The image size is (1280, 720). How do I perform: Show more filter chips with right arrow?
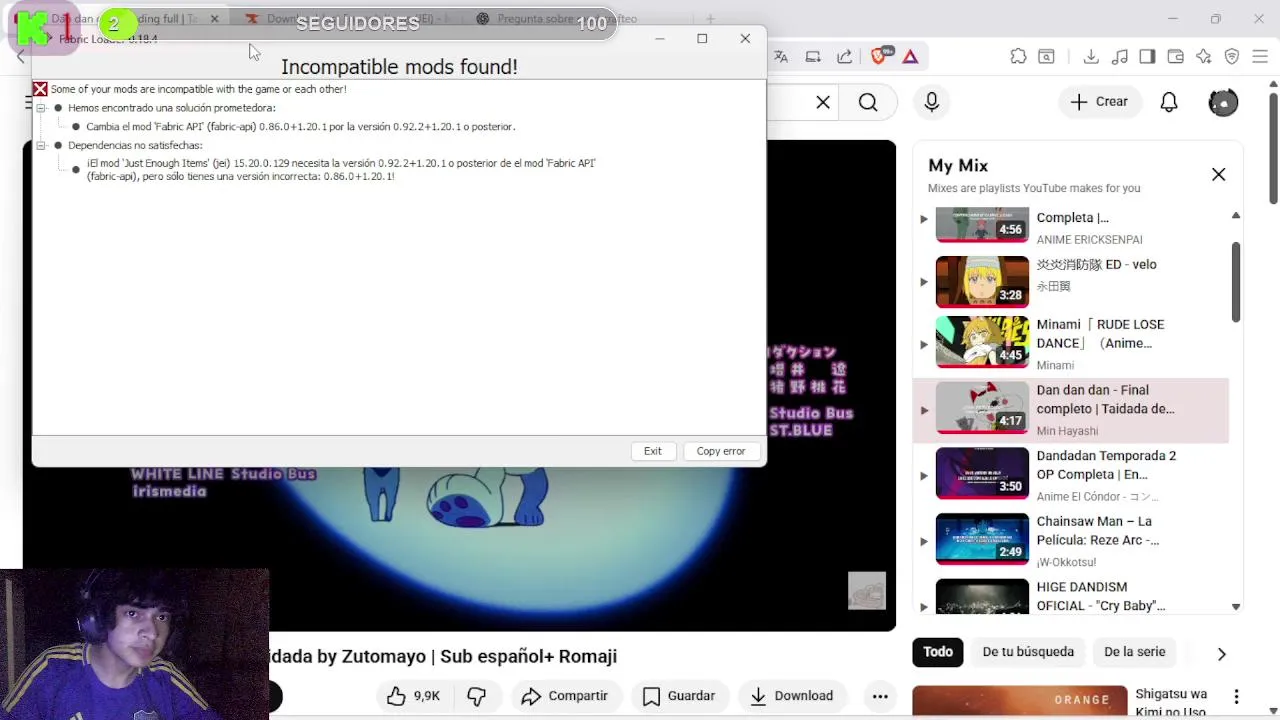tap(1221, 653)
